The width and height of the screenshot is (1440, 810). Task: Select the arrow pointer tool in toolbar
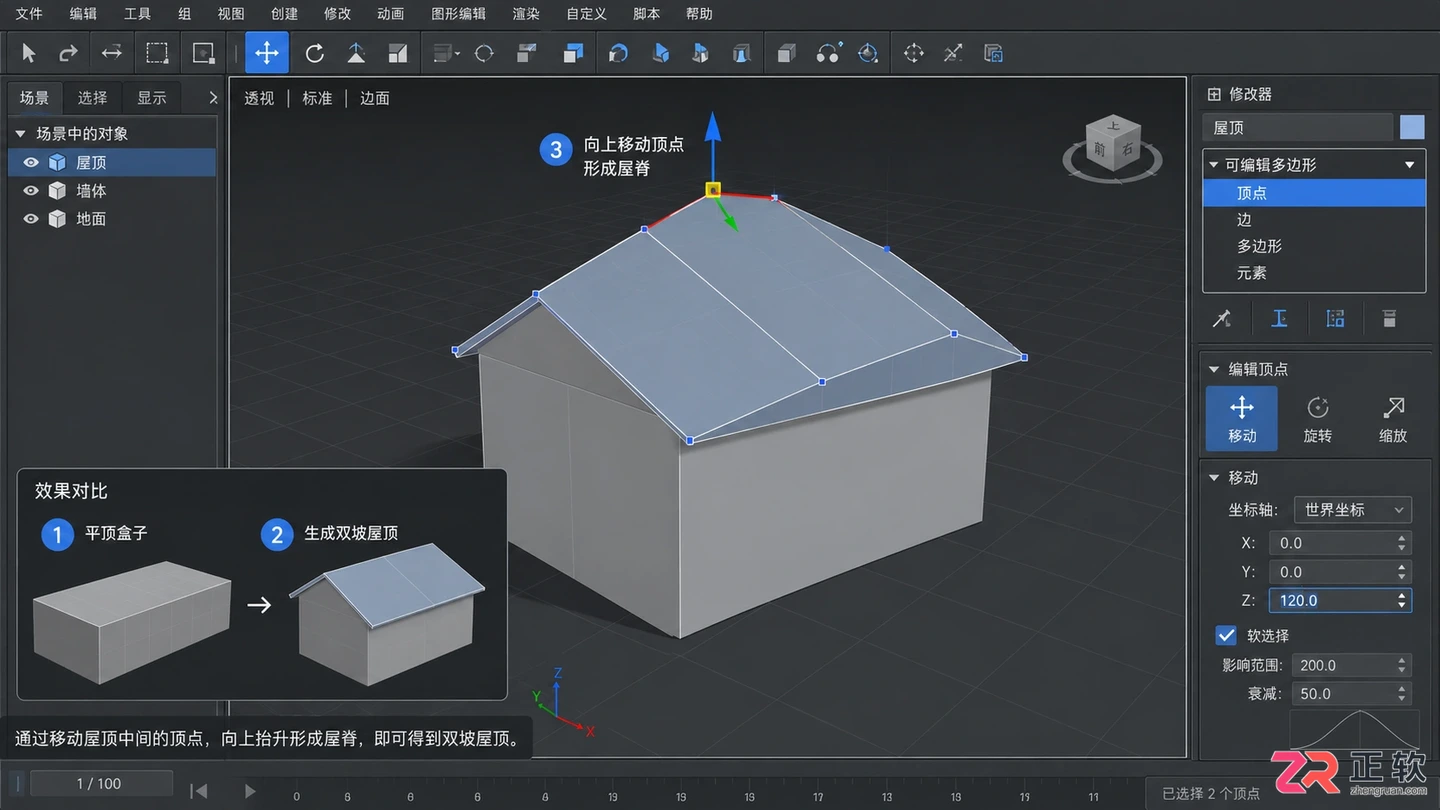click(x=28, y=53)
